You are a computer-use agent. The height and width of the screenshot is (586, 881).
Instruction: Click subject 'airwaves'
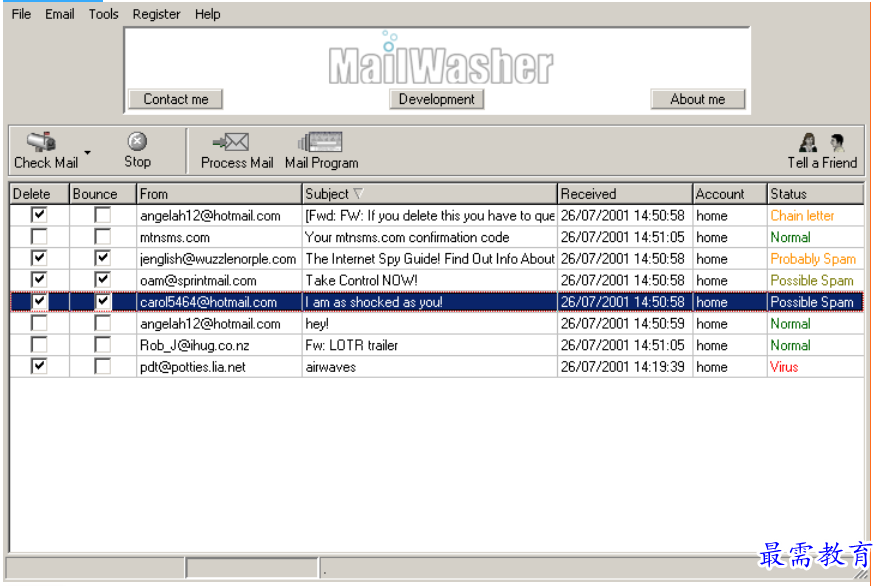331,367
